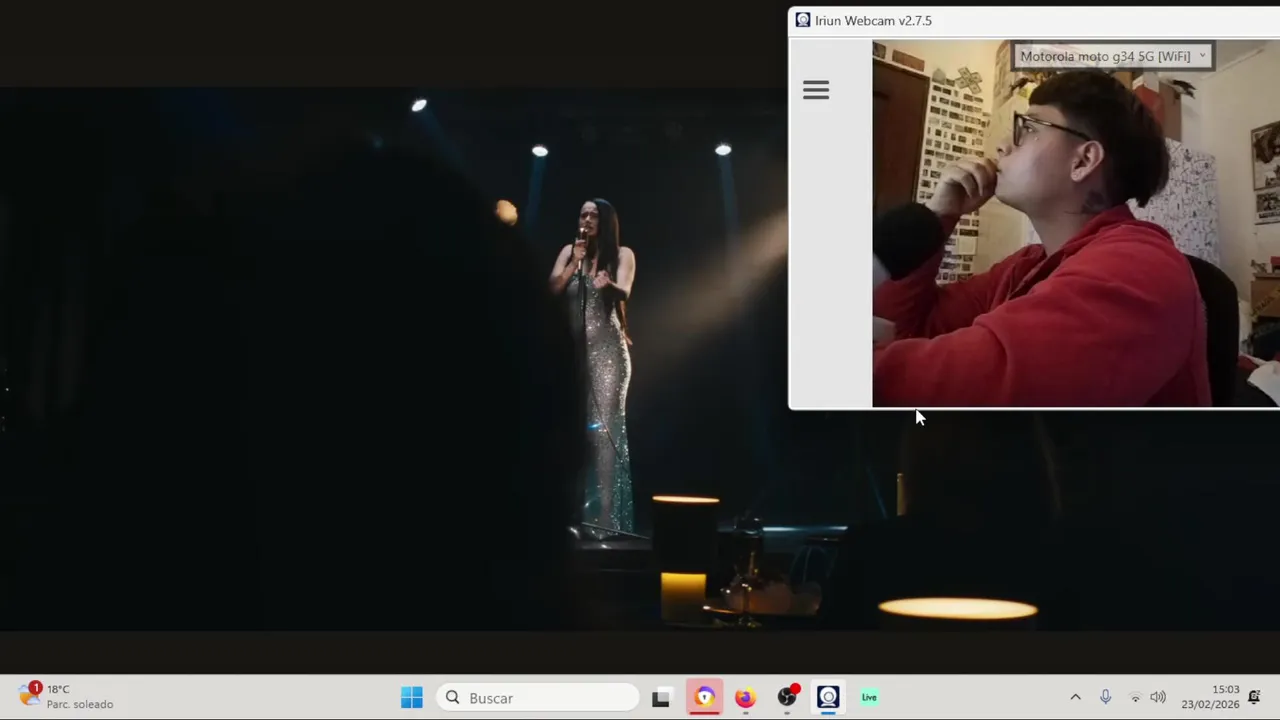Open the Windows Start menu
This screenshot has width=1280, height=720.
(x=411, y=698)
